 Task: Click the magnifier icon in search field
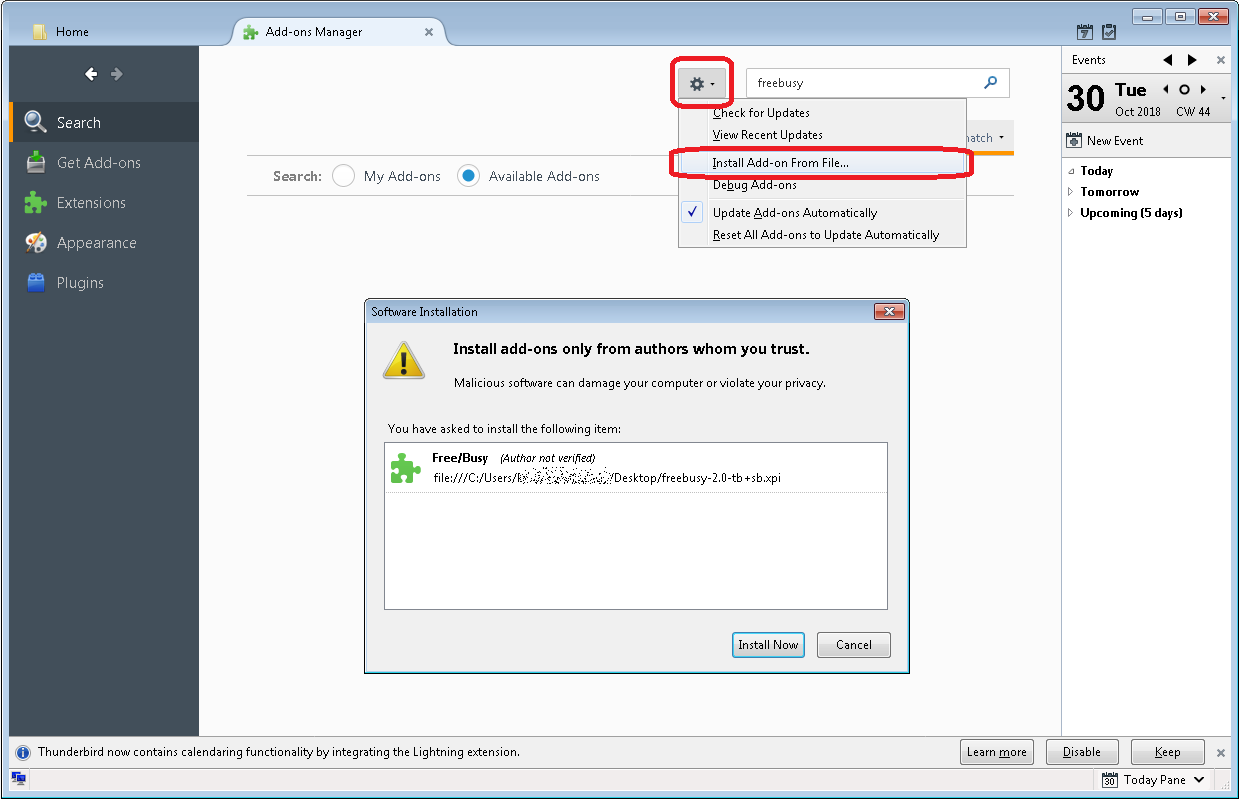(991, 83)
